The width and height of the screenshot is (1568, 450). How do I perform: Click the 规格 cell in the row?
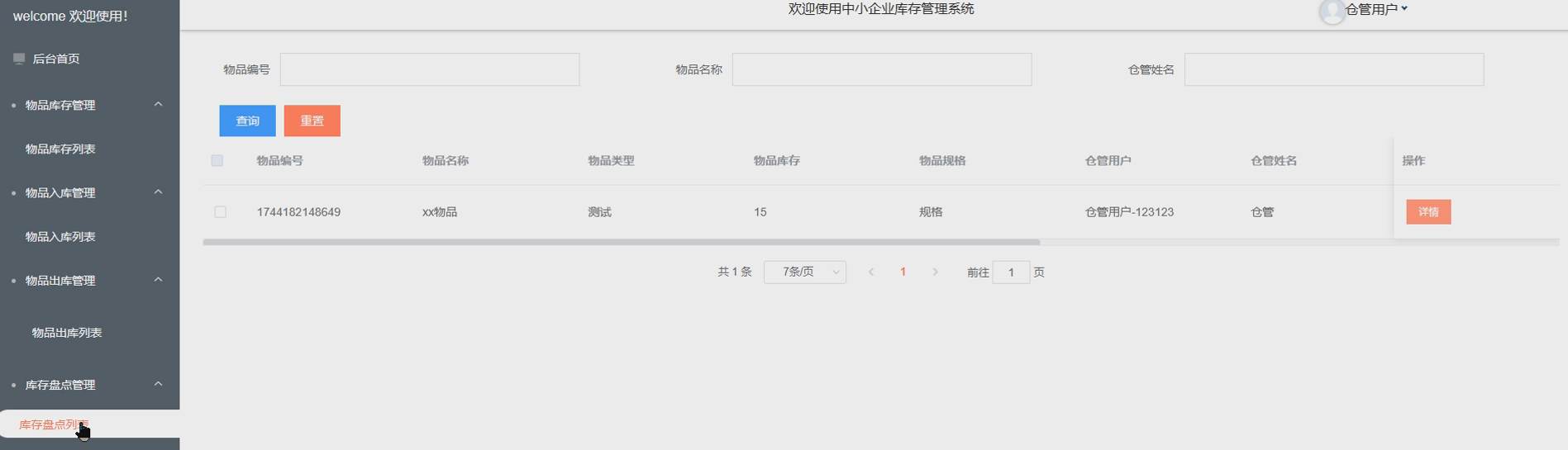[x=931, y=212]
